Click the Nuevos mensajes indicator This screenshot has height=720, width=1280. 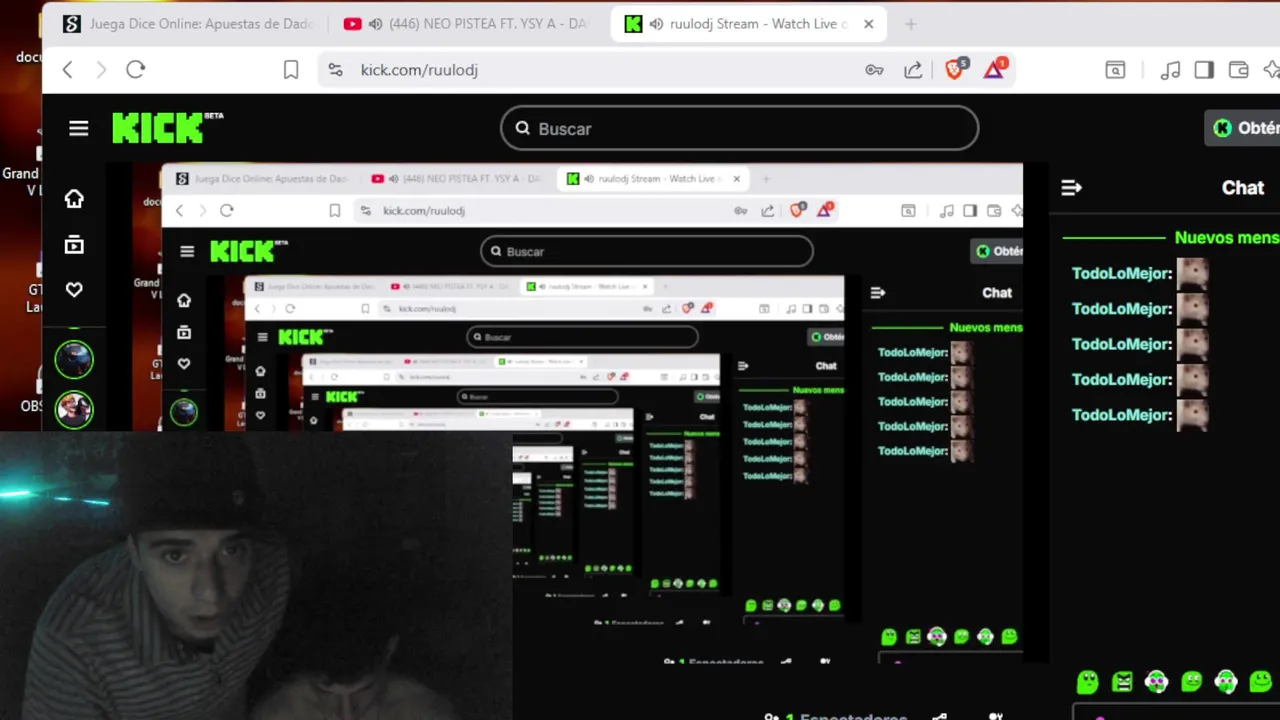(x=1227, y=238)
